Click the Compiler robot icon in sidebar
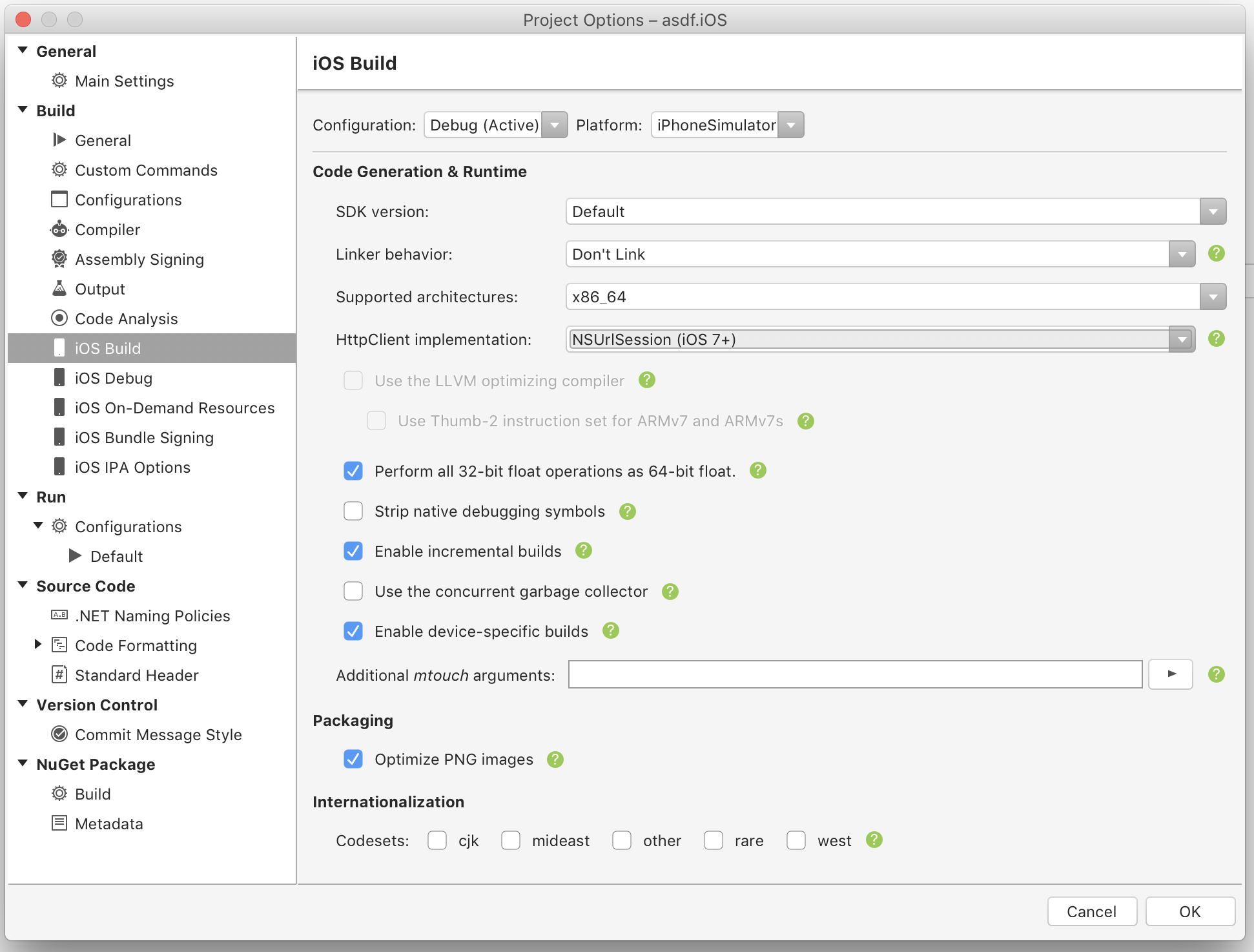The height and width of the screenshot is (952, 1254). (59, 229)
